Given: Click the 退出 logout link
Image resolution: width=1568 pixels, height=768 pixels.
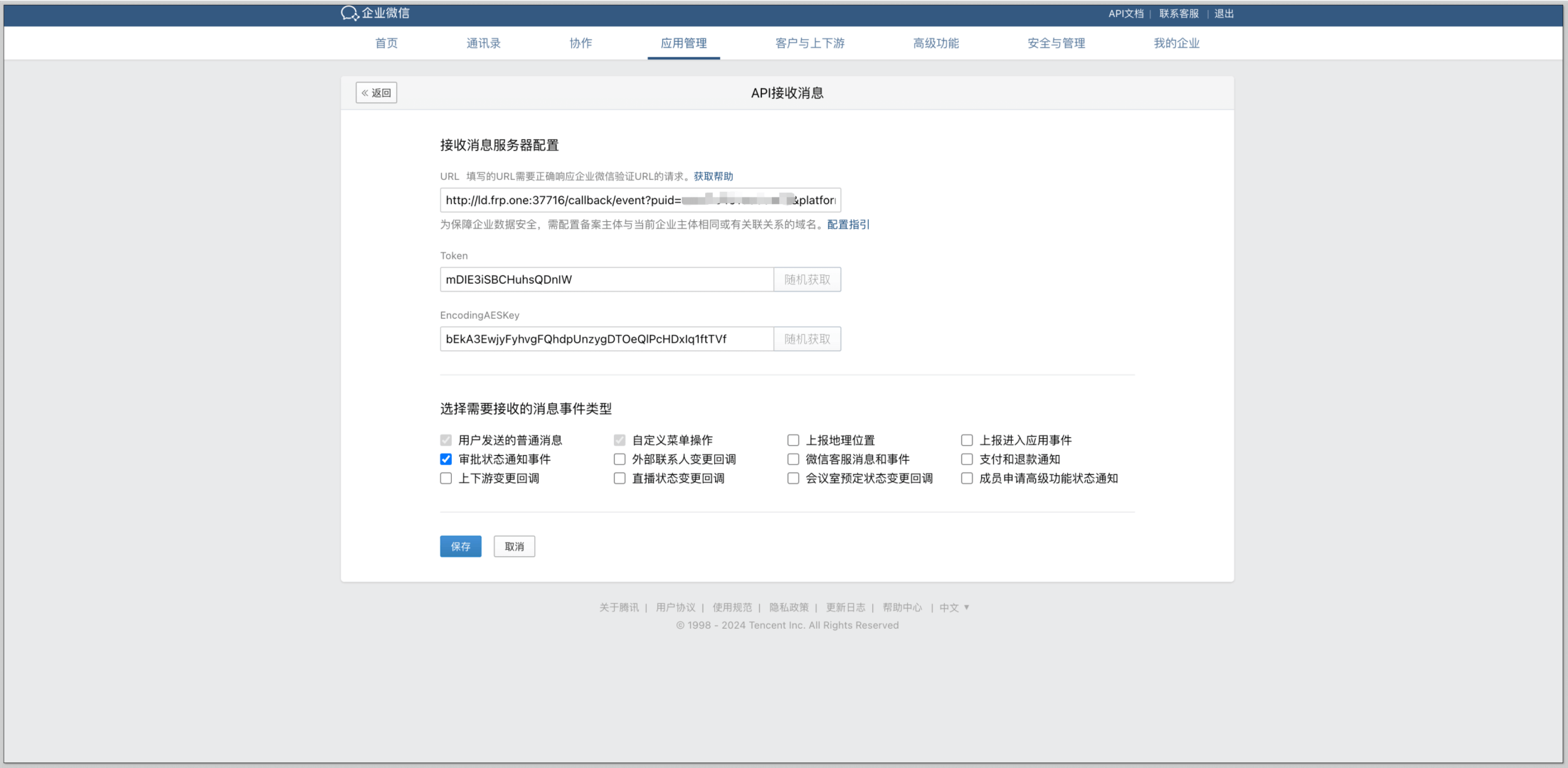Looking at the screenshot, I should click(1224, 14).
